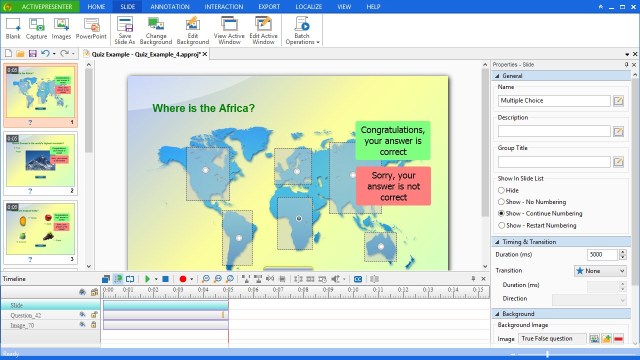Click the first zoom icon in timeline toolbar

coord(206,279)
